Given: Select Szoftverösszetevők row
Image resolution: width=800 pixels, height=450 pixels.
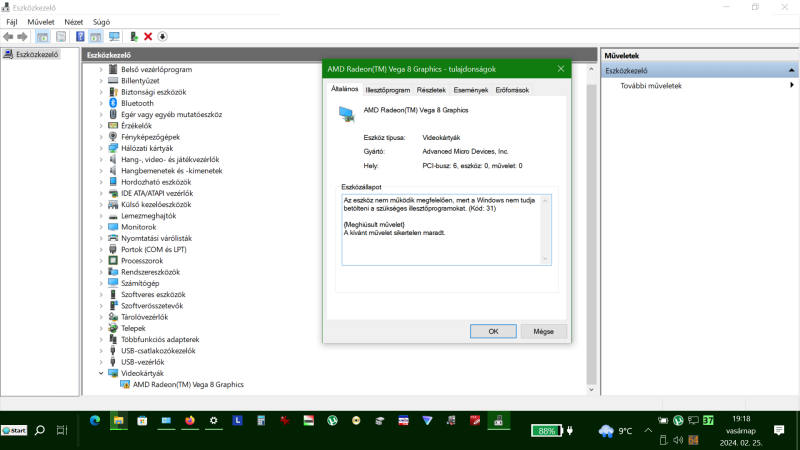Looking at the screenshot, I should pos(152,306).
